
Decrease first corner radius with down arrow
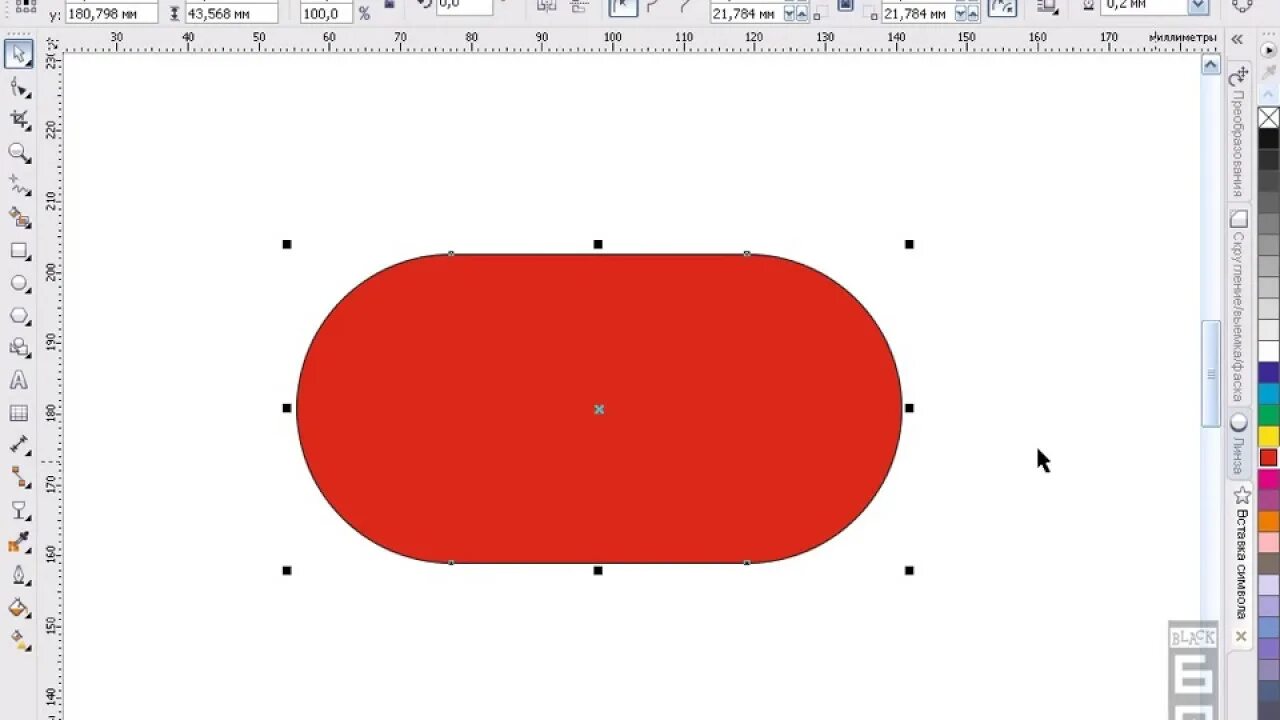coord(790,14)
